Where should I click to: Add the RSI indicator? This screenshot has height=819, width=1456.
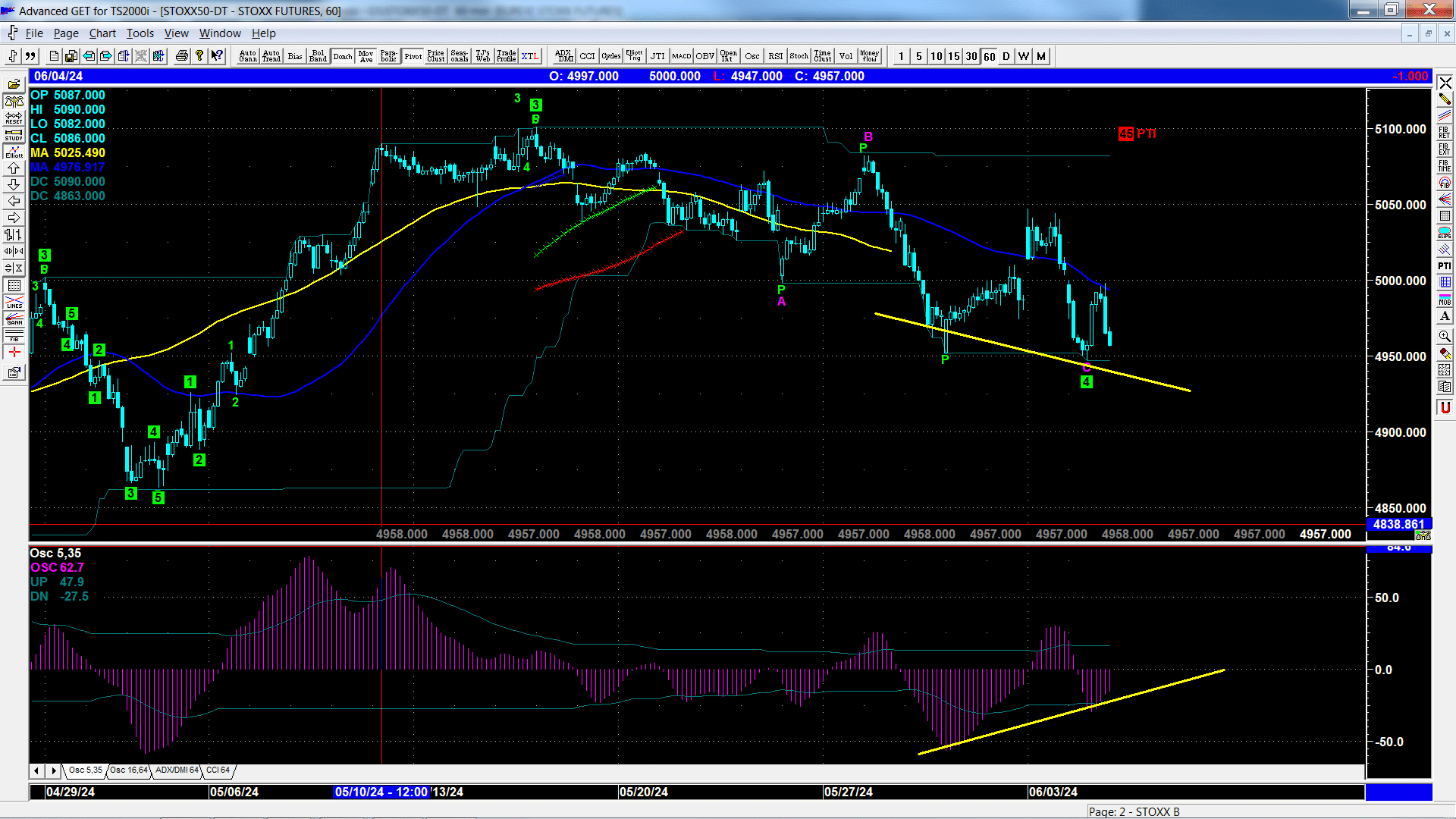click(776, 56)
